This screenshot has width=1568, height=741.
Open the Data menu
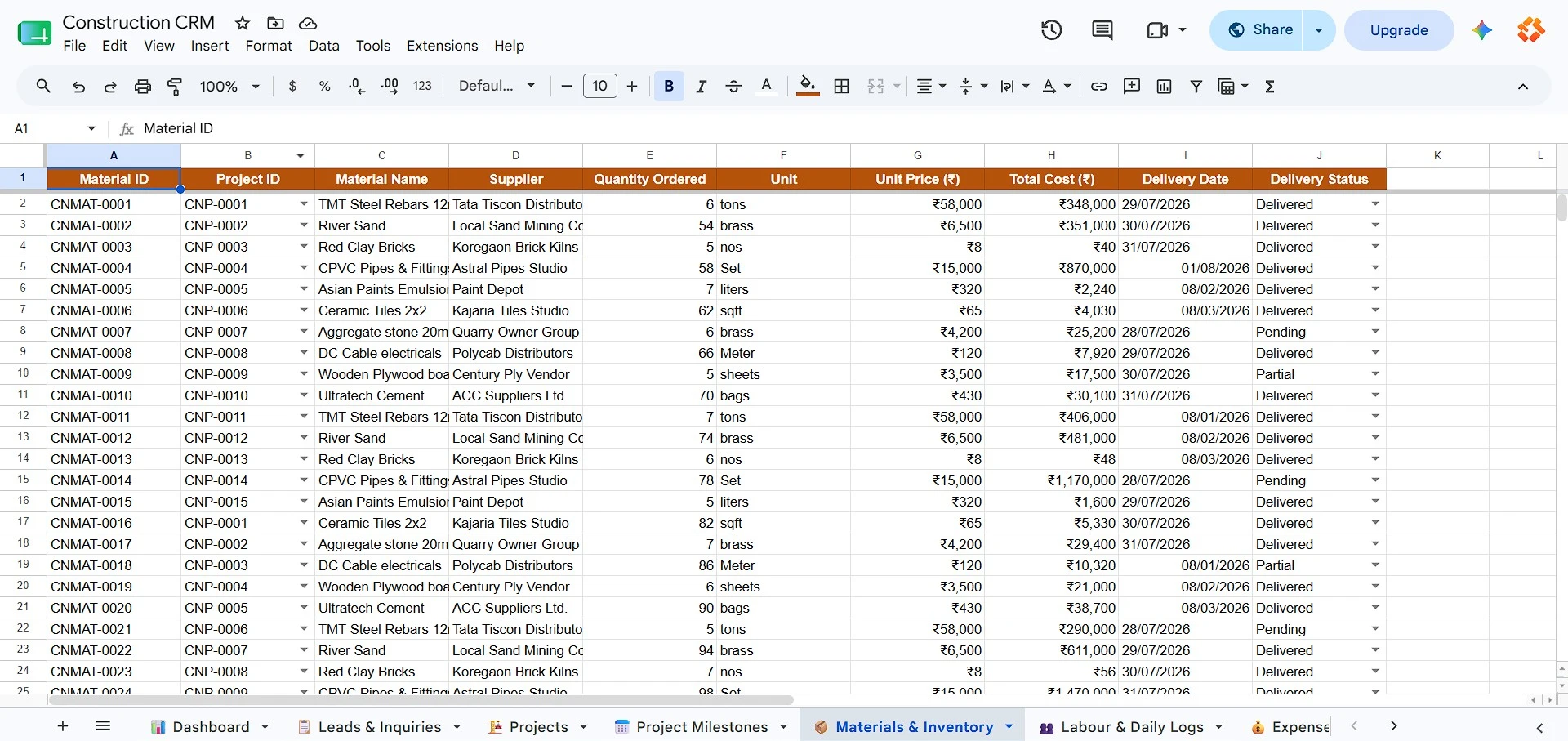[x=324, y=46]
